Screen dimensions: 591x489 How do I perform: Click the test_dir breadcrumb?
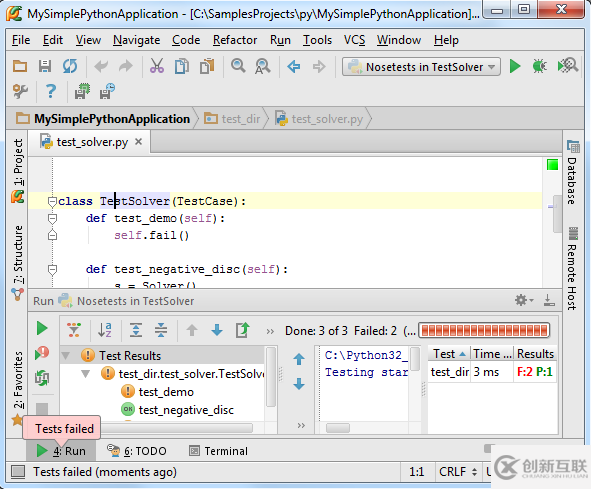(x=232, y=119)
